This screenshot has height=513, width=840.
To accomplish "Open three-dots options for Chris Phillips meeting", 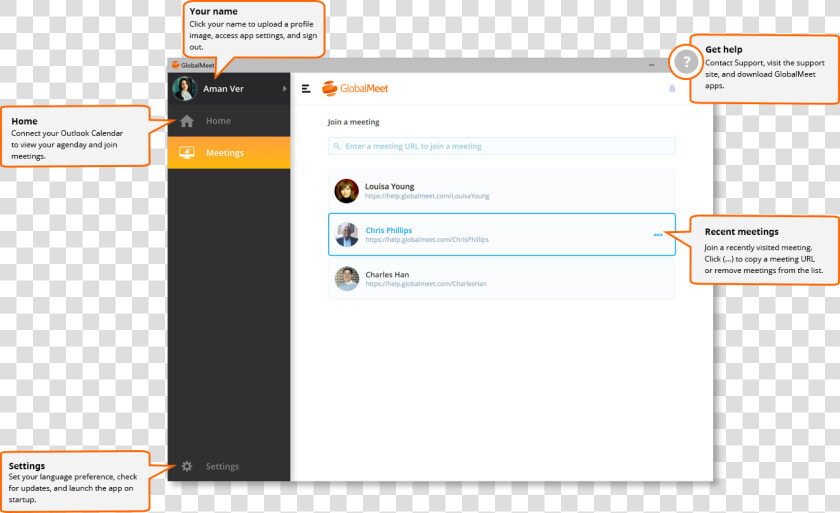I will pos(658,235).
